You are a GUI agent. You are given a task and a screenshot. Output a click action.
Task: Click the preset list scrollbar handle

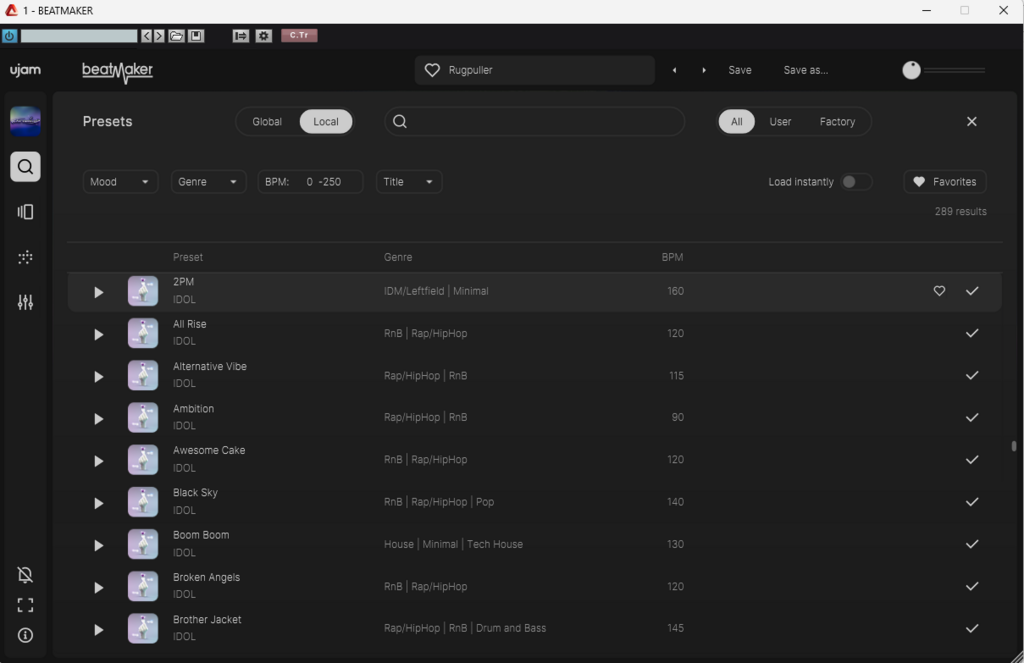[x=1014, y=446]
